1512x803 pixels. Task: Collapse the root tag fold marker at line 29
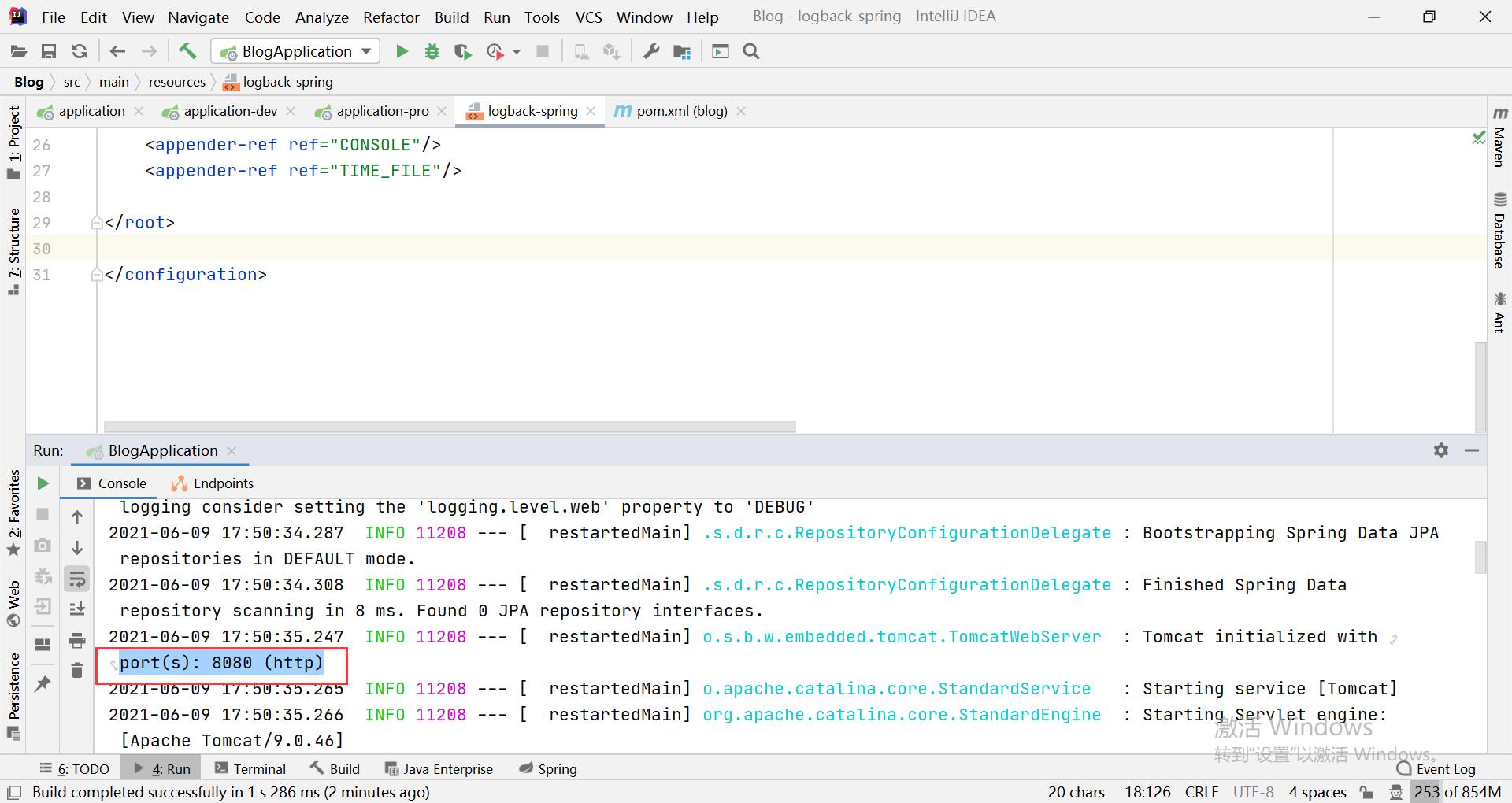click(97, 223)
